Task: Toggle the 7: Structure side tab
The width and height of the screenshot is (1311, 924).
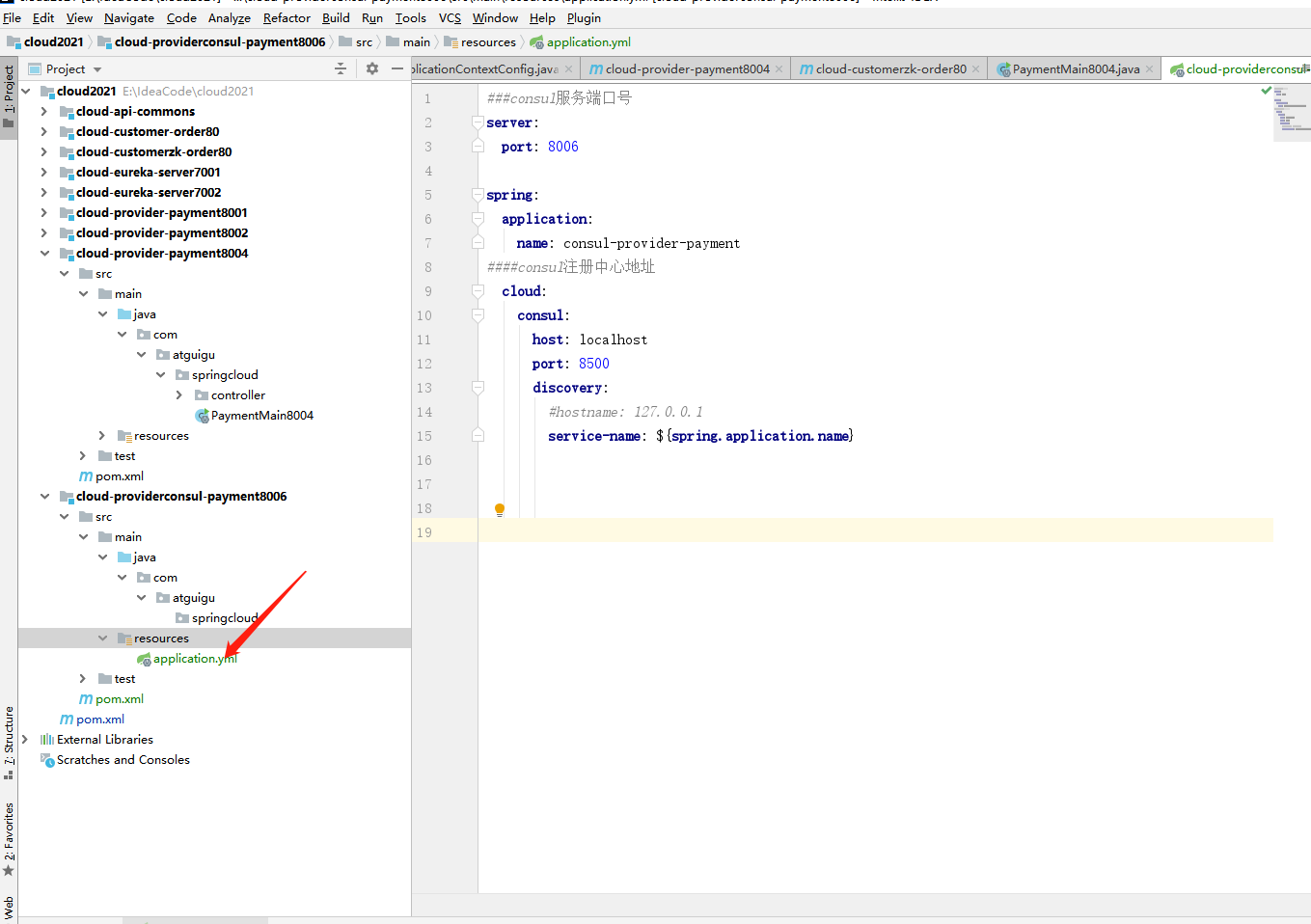Action: pyautogui.click(x=9, y=743)
